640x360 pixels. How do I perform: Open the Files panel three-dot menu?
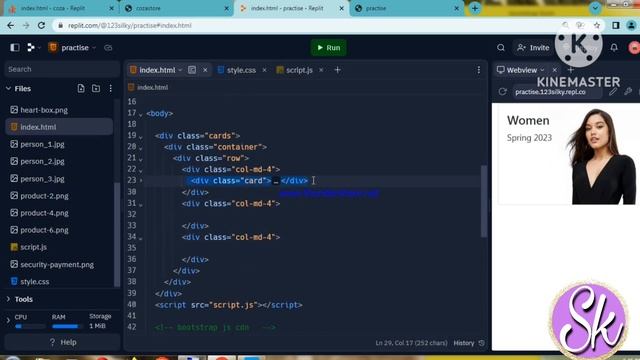tap(111, 89)
